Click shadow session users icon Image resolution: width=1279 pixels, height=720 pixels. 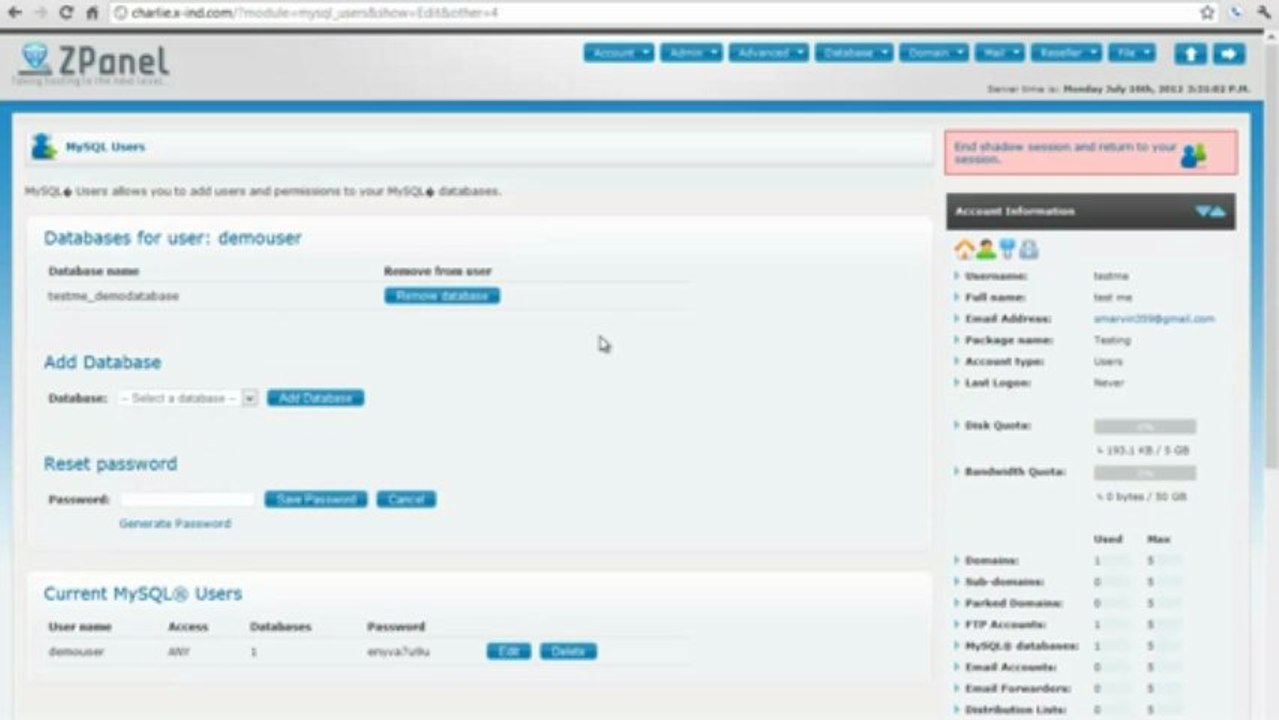tap(1194, 155)
